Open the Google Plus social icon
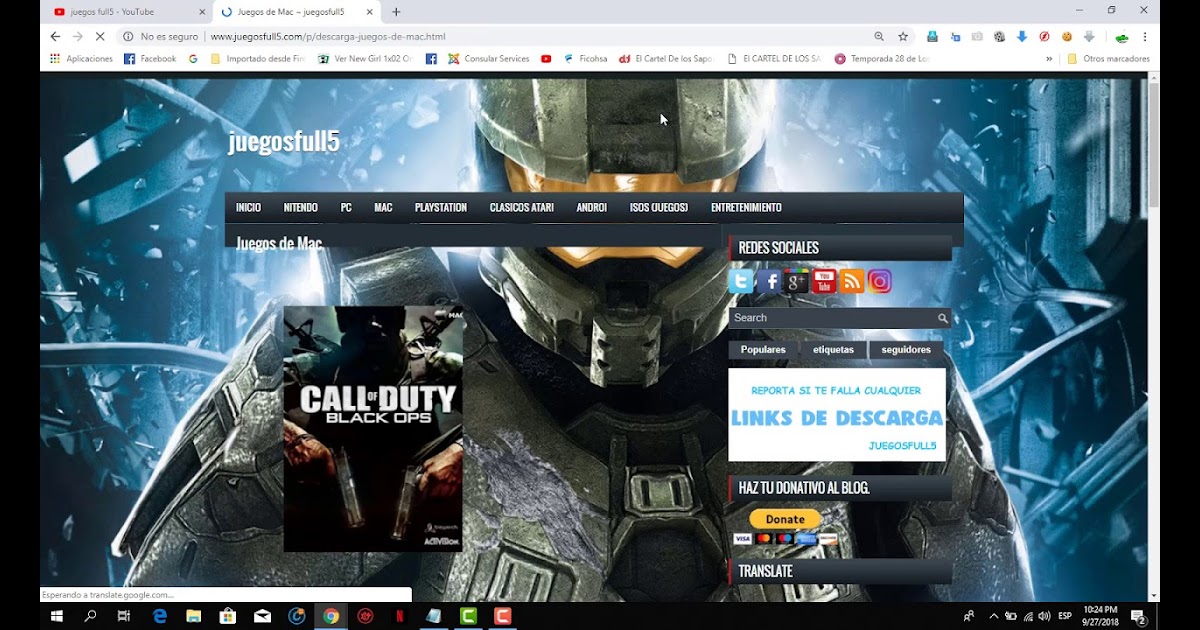The image size is (1200, 630). coord(796,282)
